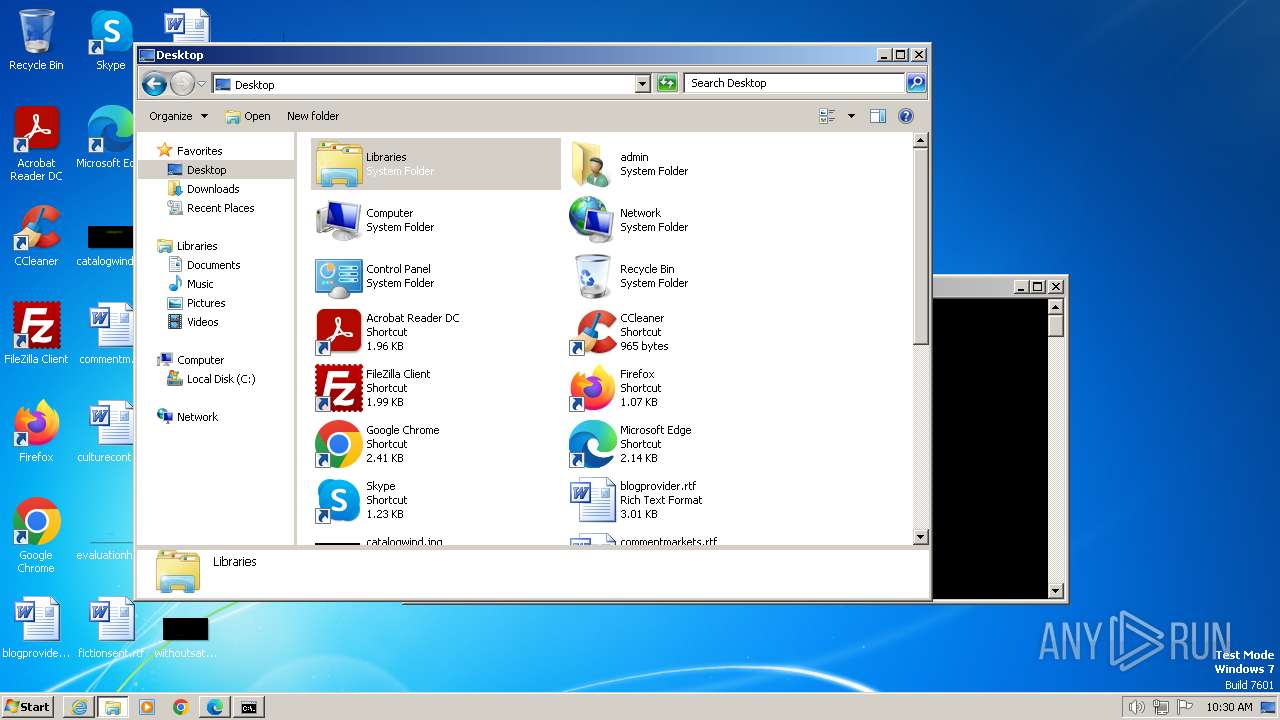
Task: Open the Windows Start menu
Action: pyautogui.click(x=28, y=706)
